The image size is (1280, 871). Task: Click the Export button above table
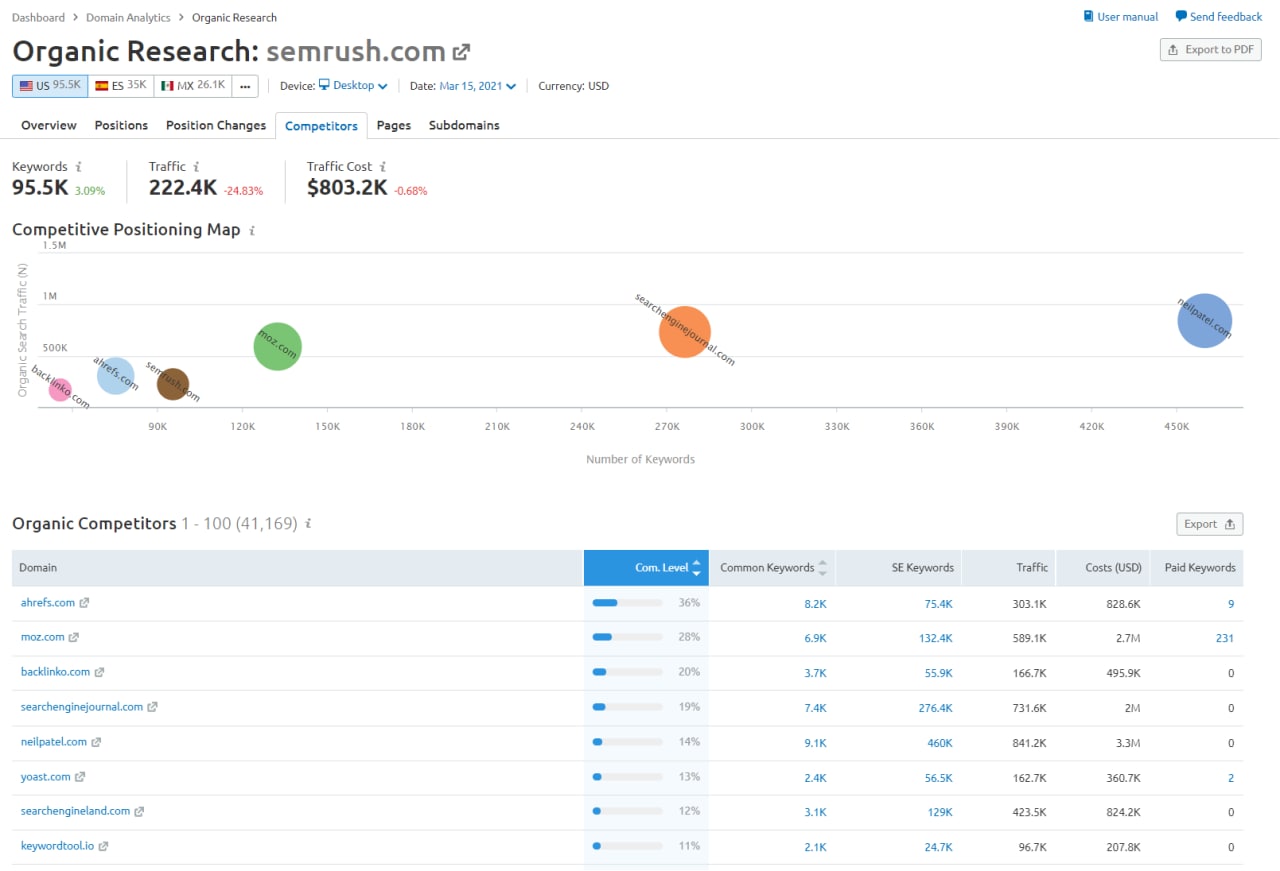pyautogui.click(x=1210, y=524)
